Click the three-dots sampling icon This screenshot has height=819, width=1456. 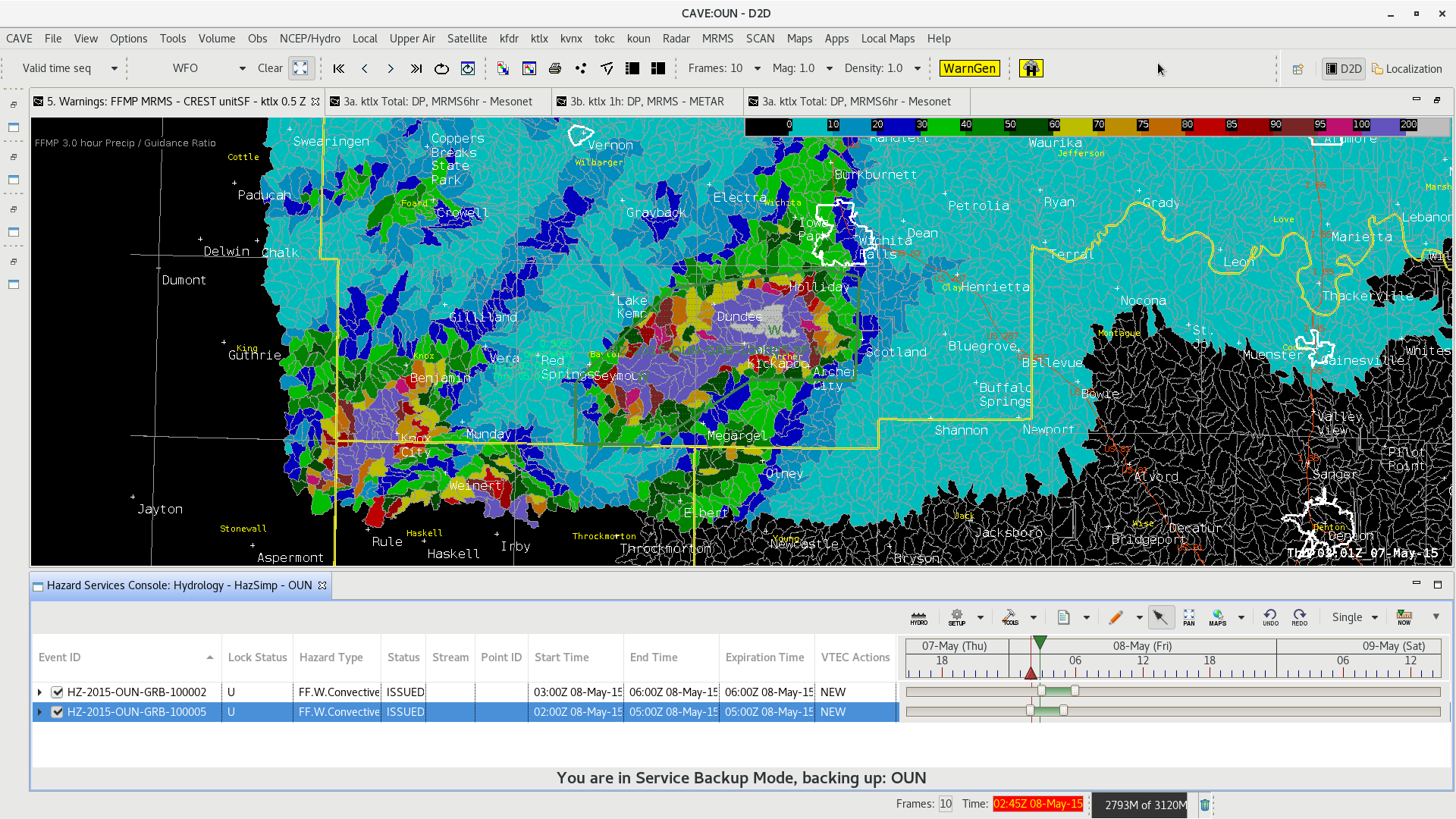pos(581,68)
